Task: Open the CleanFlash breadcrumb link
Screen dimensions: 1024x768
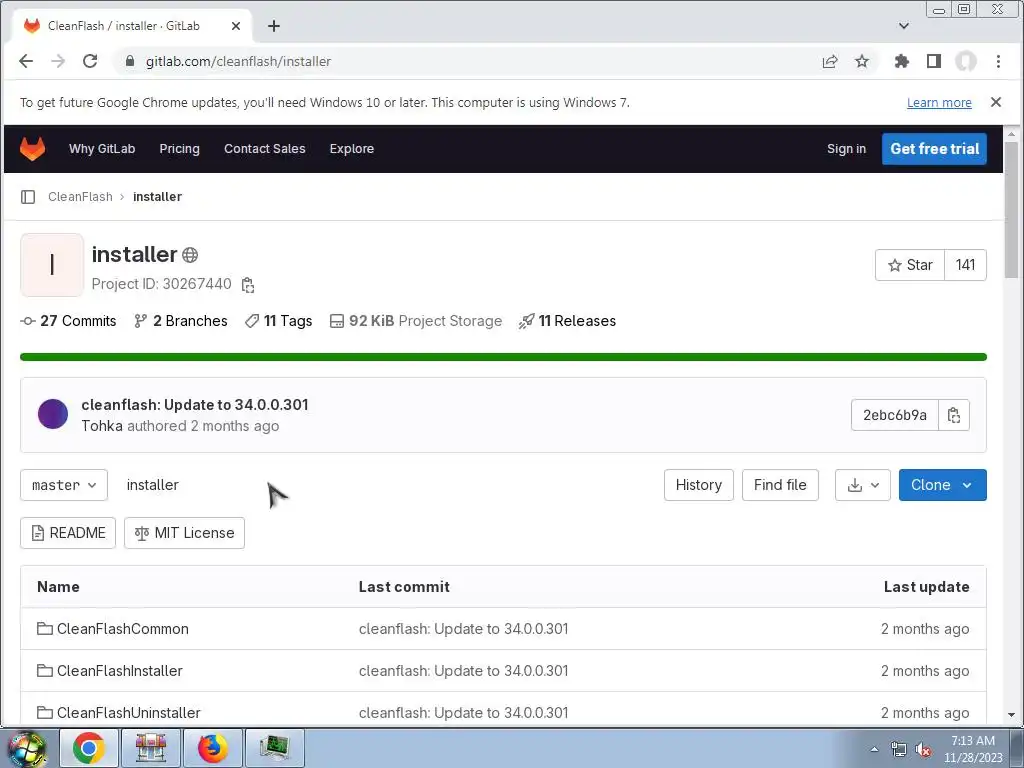Action: (x=80, y=197)
